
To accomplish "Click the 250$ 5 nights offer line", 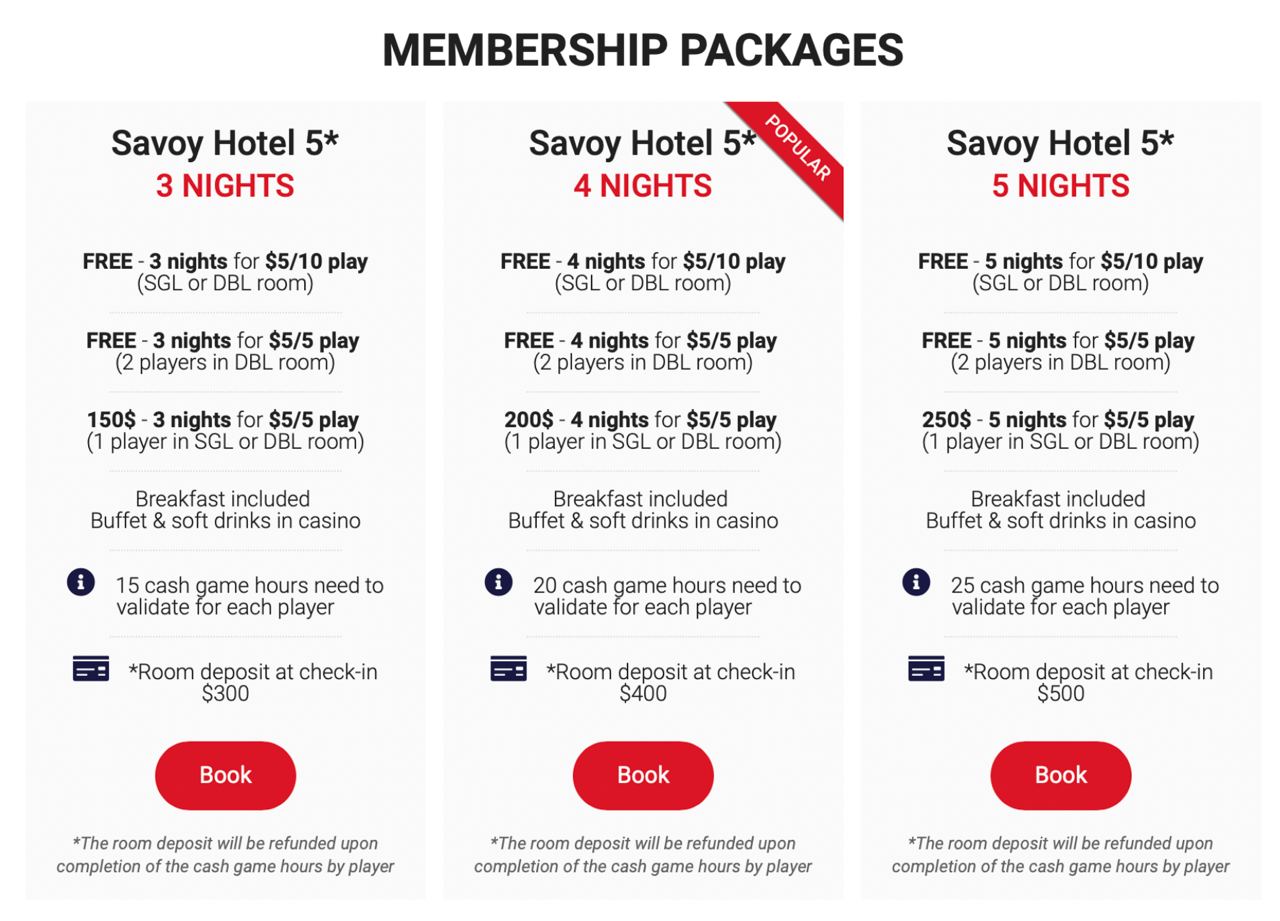I will (1058, 420).
